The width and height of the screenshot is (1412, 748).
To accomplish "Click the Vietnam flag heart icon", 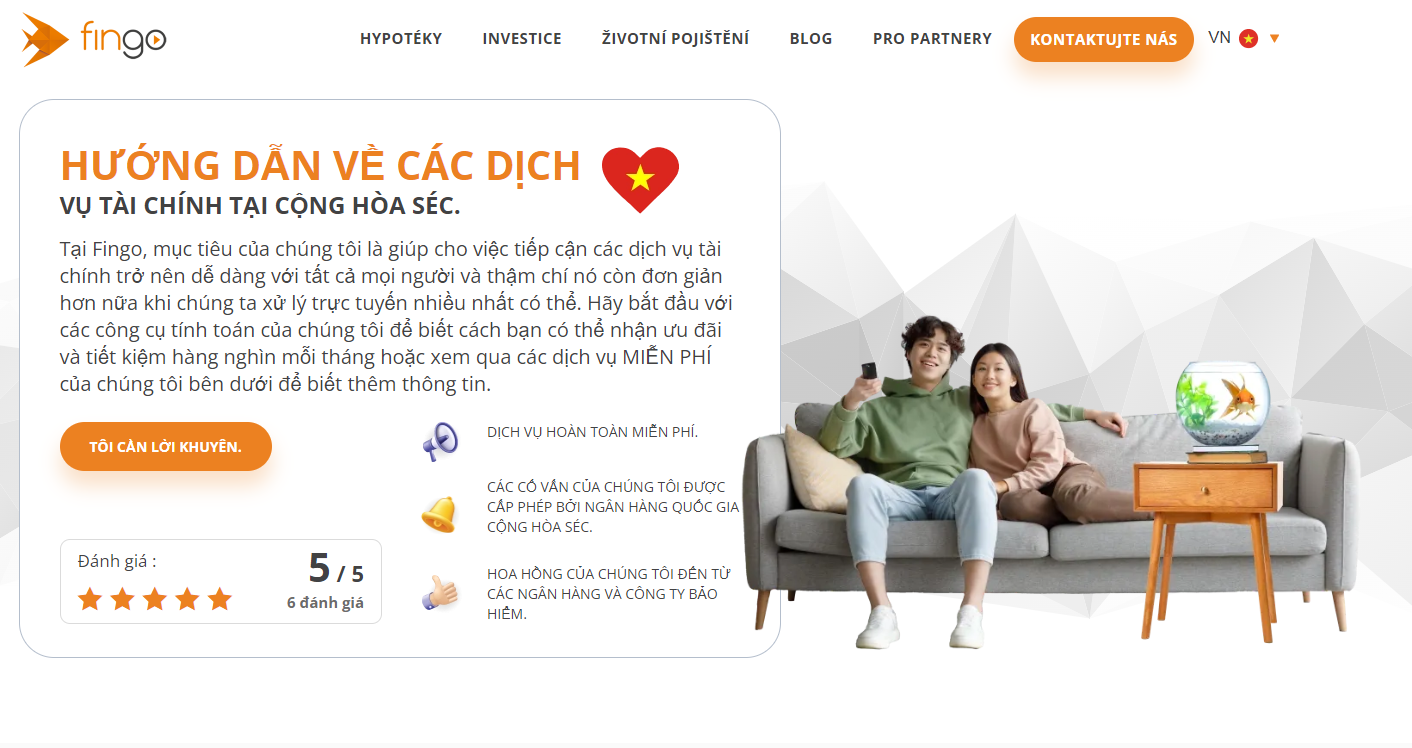I will [640, 179].
